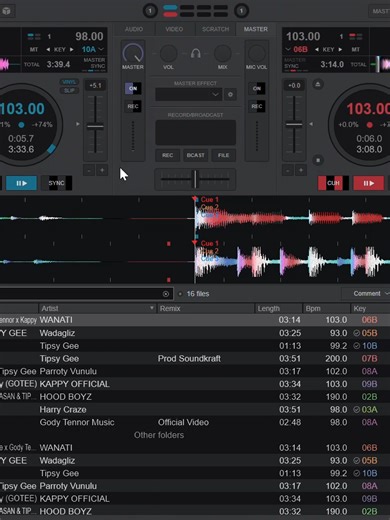
Task: Click the left deck pitch plus button
Action: click(102, 170)
